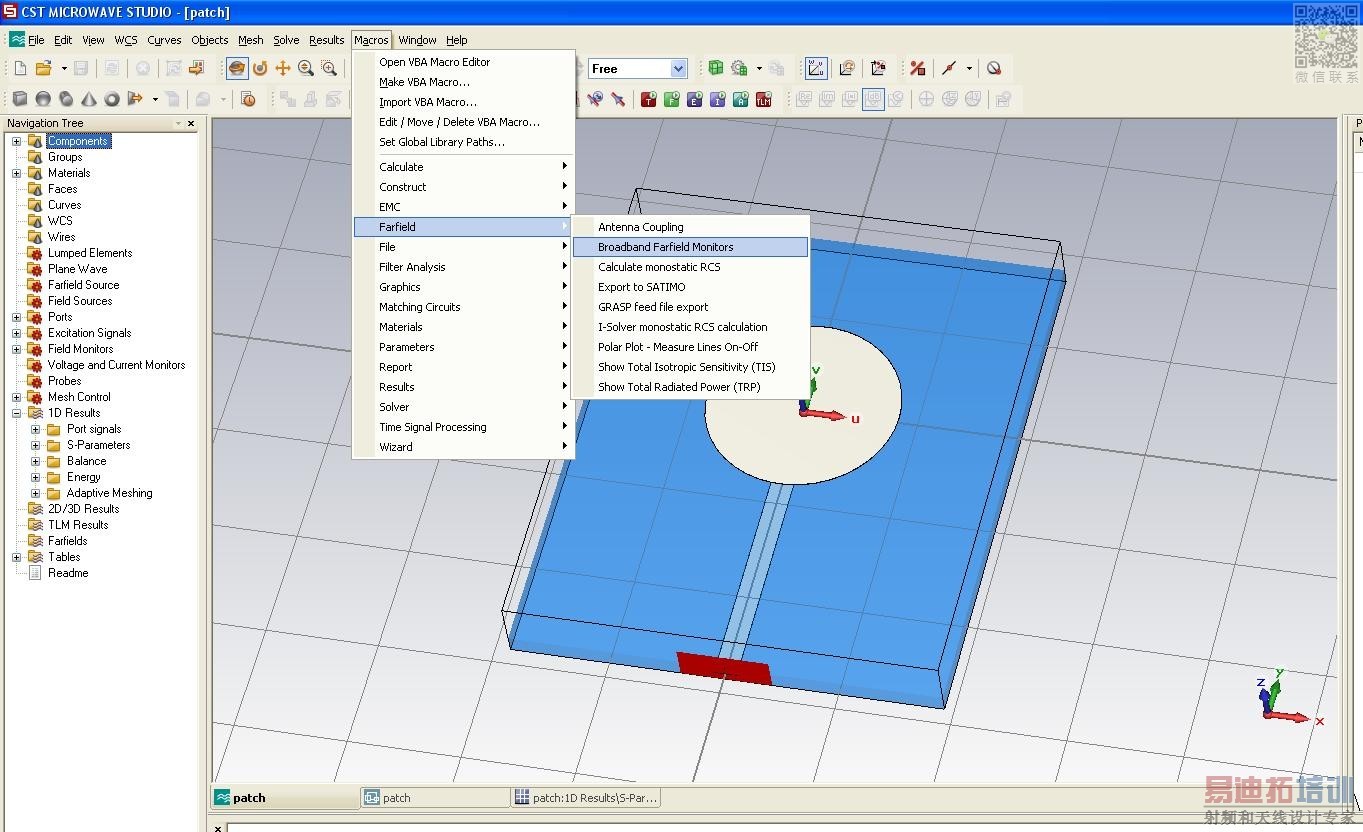Expand the Tables tree node
Screen dimensions: 1363x832
pyautogui.click(x=16, y=557)
